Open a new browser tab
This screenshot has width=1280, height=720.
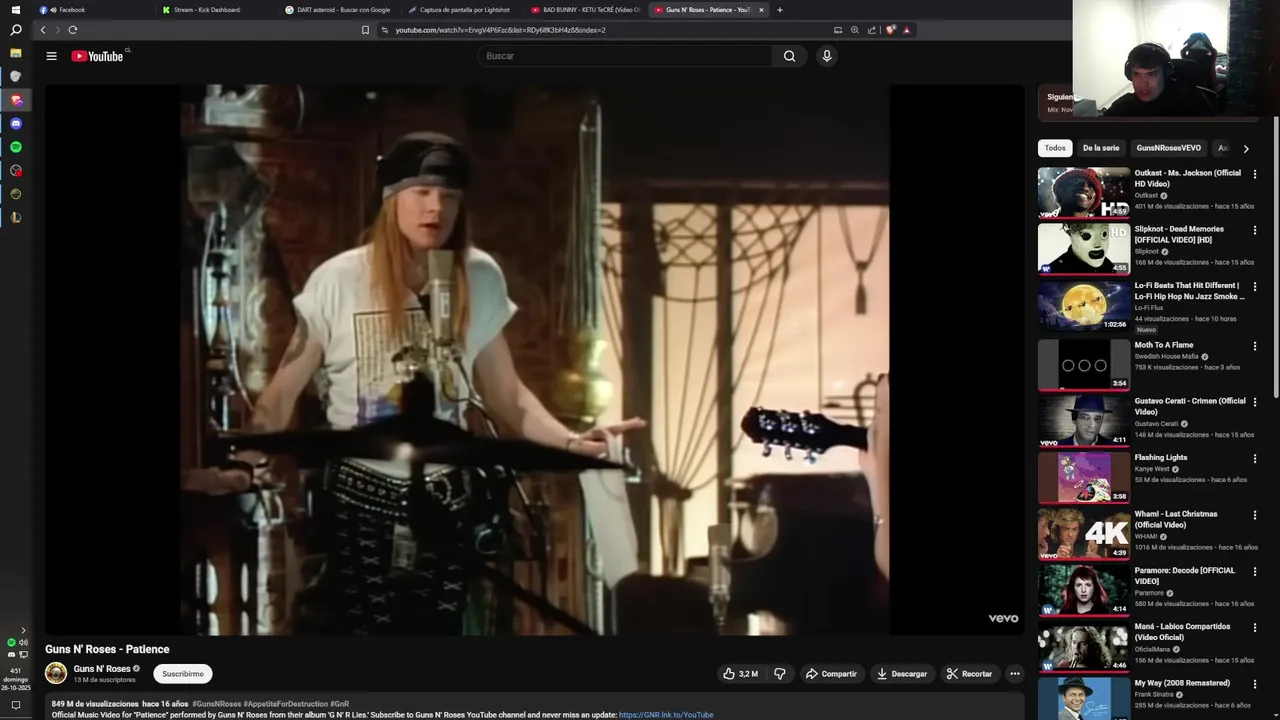780,10
